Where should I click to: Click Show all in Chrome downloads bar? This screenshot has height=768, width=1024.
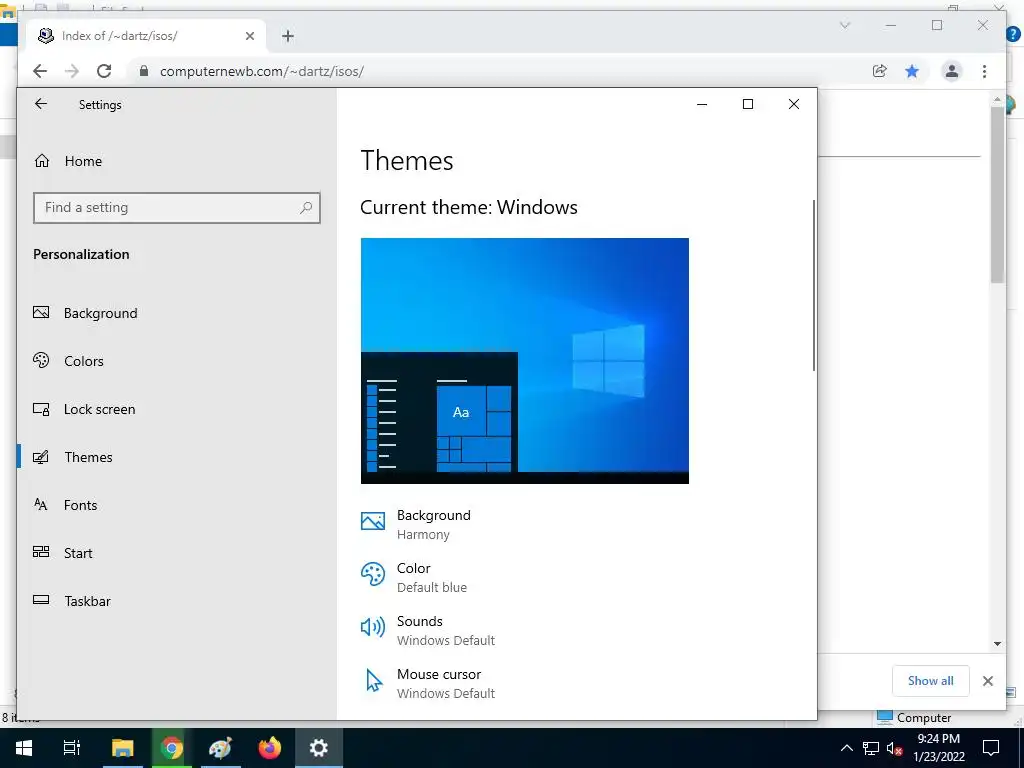point(931,680)
